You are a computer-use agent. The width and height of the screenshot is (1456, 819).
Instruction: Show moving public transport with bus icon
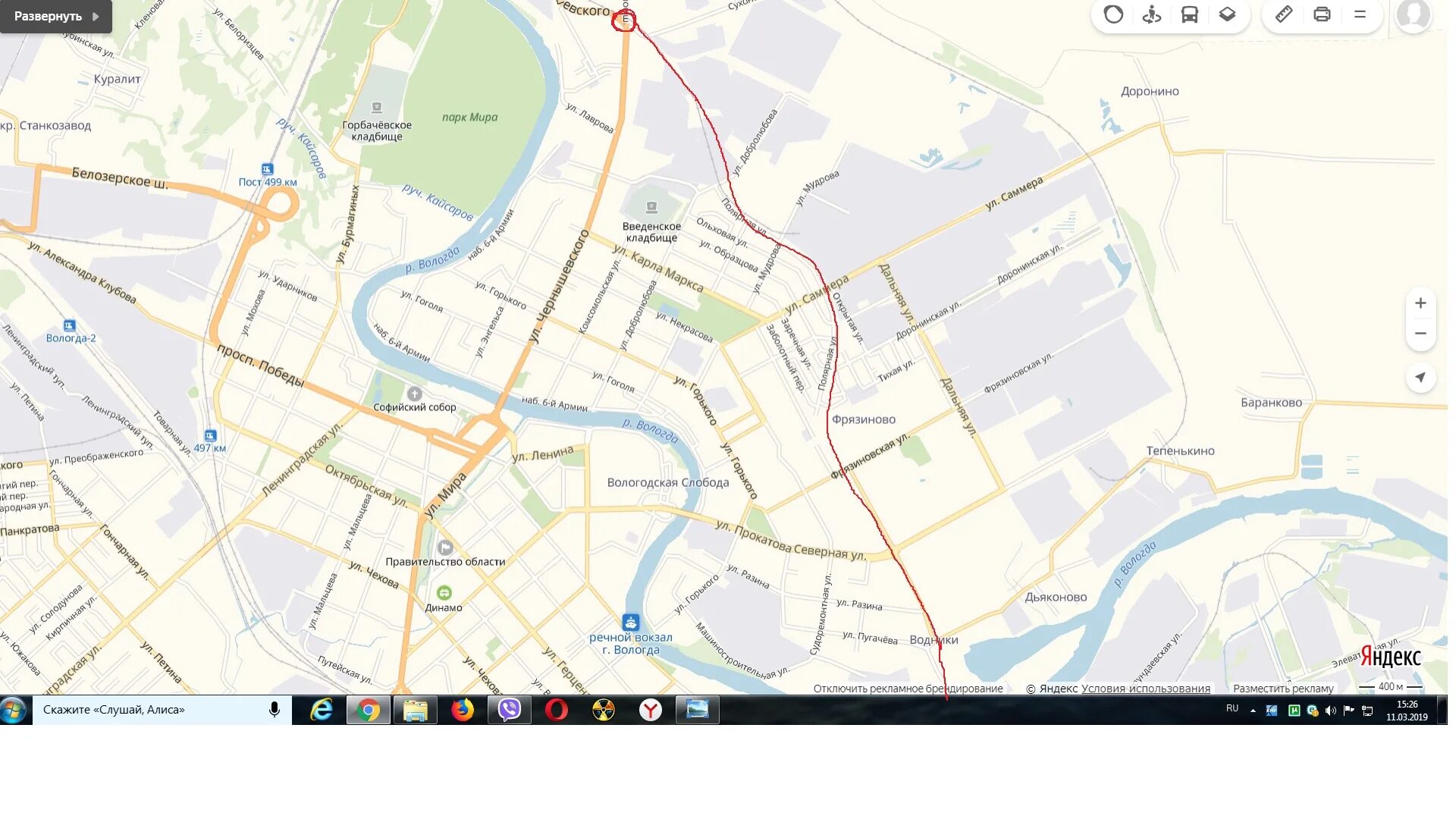click(x=1190, y=14)
